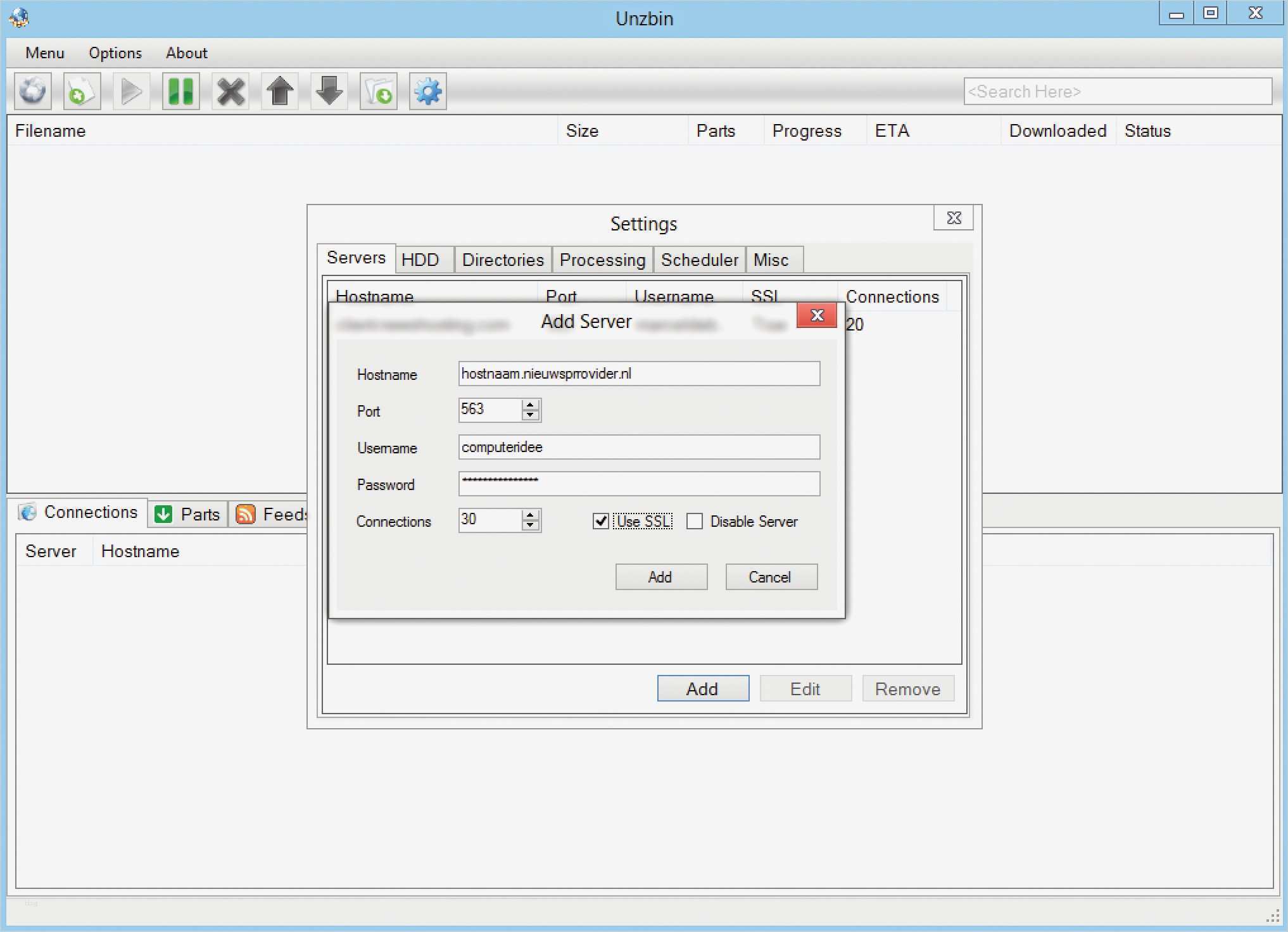The image size is (1288, 932).
Task: Click the move up arrow icon
Action: 280,92
